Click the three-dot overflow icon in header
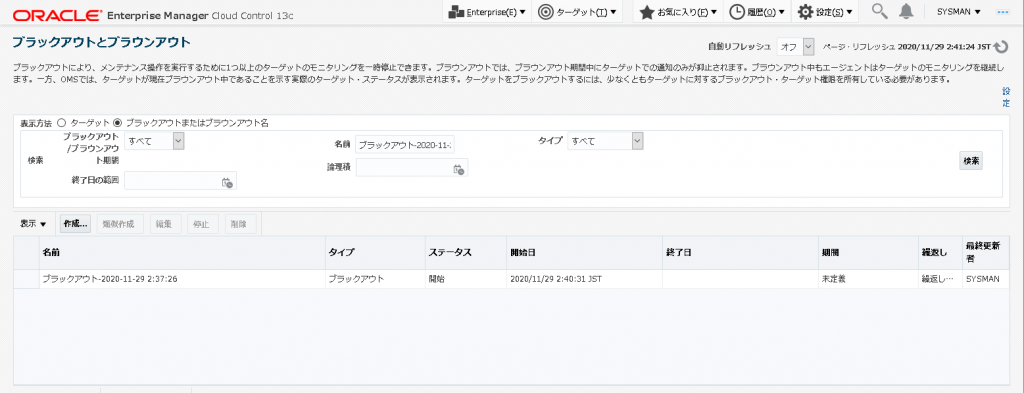 pyautogui.click(x=1003, y=12)
